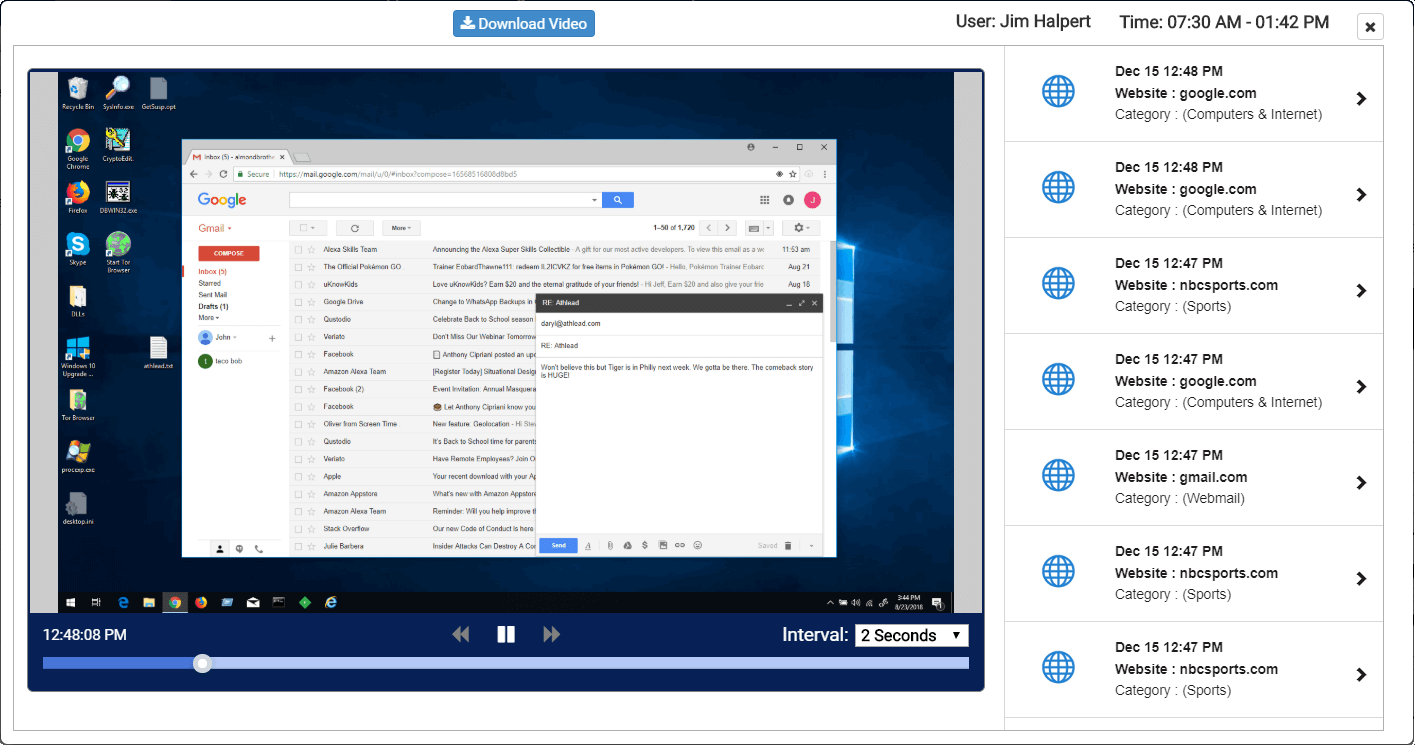
Task: Click the DLLs folder desktop icon
Action: point(78,300)
